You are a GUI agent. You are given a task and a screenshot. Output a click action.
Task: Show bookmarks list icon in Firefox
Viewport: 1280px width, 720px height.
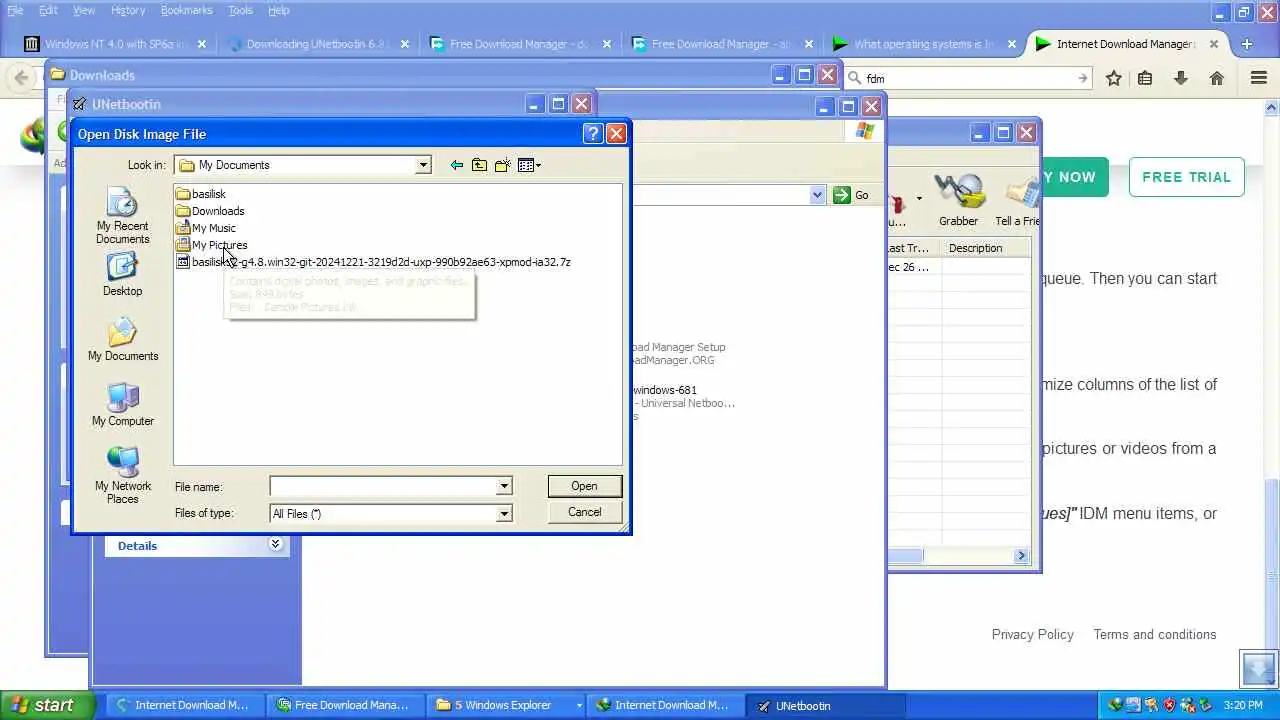click(1146, 78)
